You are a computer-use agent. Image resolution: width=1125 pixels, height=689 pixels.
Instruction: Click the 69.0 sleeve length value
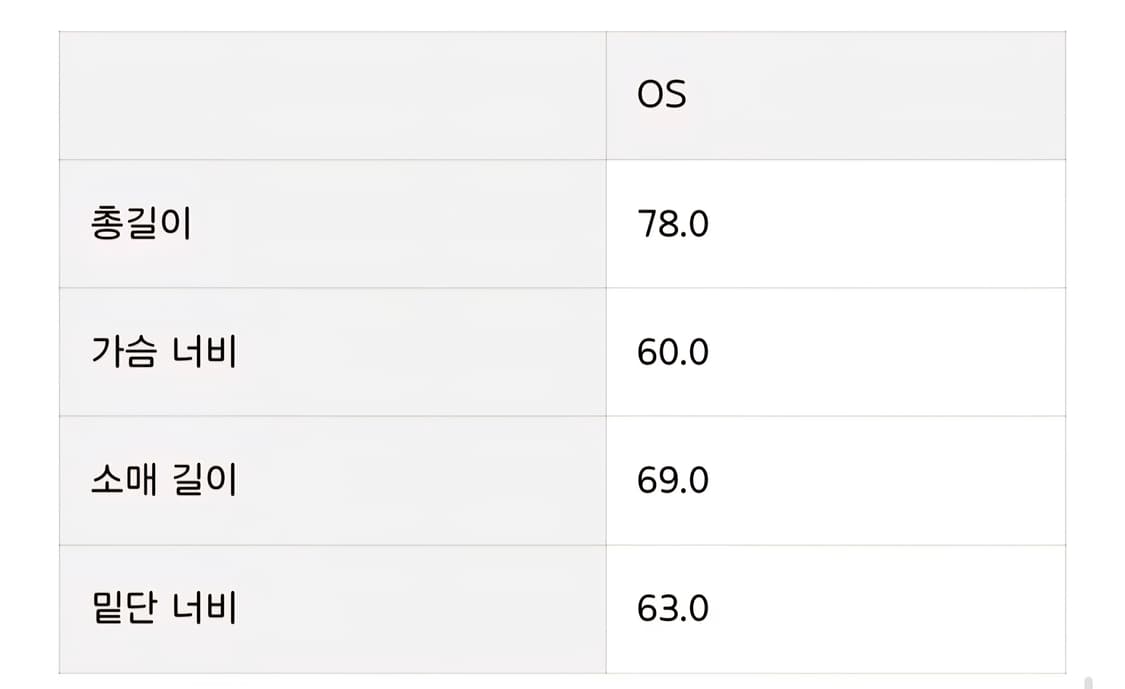(672, 480)
